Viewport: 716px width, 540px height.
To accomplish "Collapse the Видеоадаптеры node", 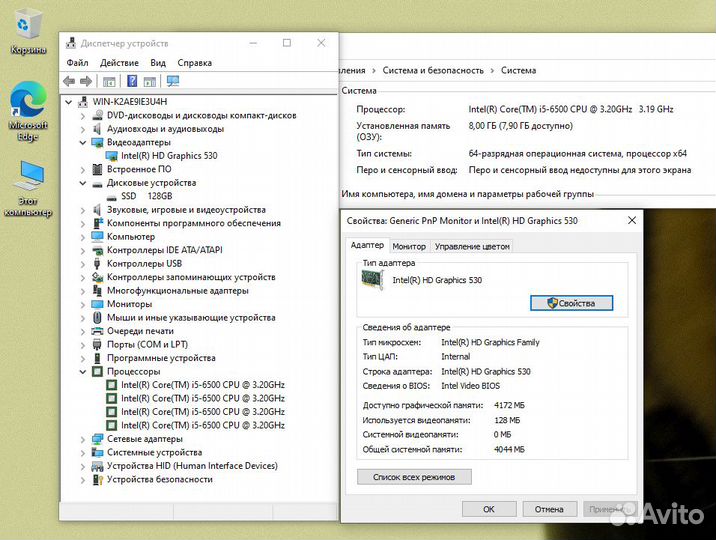I will [83, 142].
